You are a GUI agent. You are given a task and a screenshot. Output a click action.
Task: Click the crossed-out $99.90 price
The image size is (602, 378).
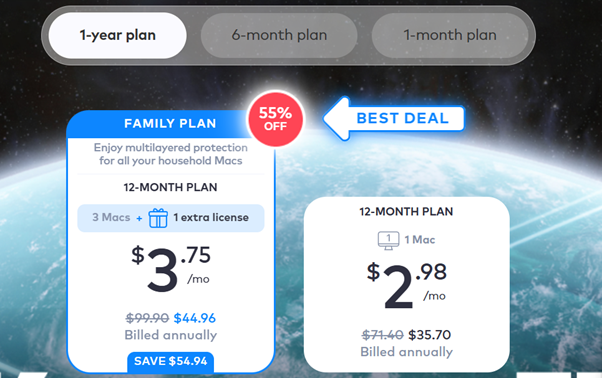tap(147, 318)
